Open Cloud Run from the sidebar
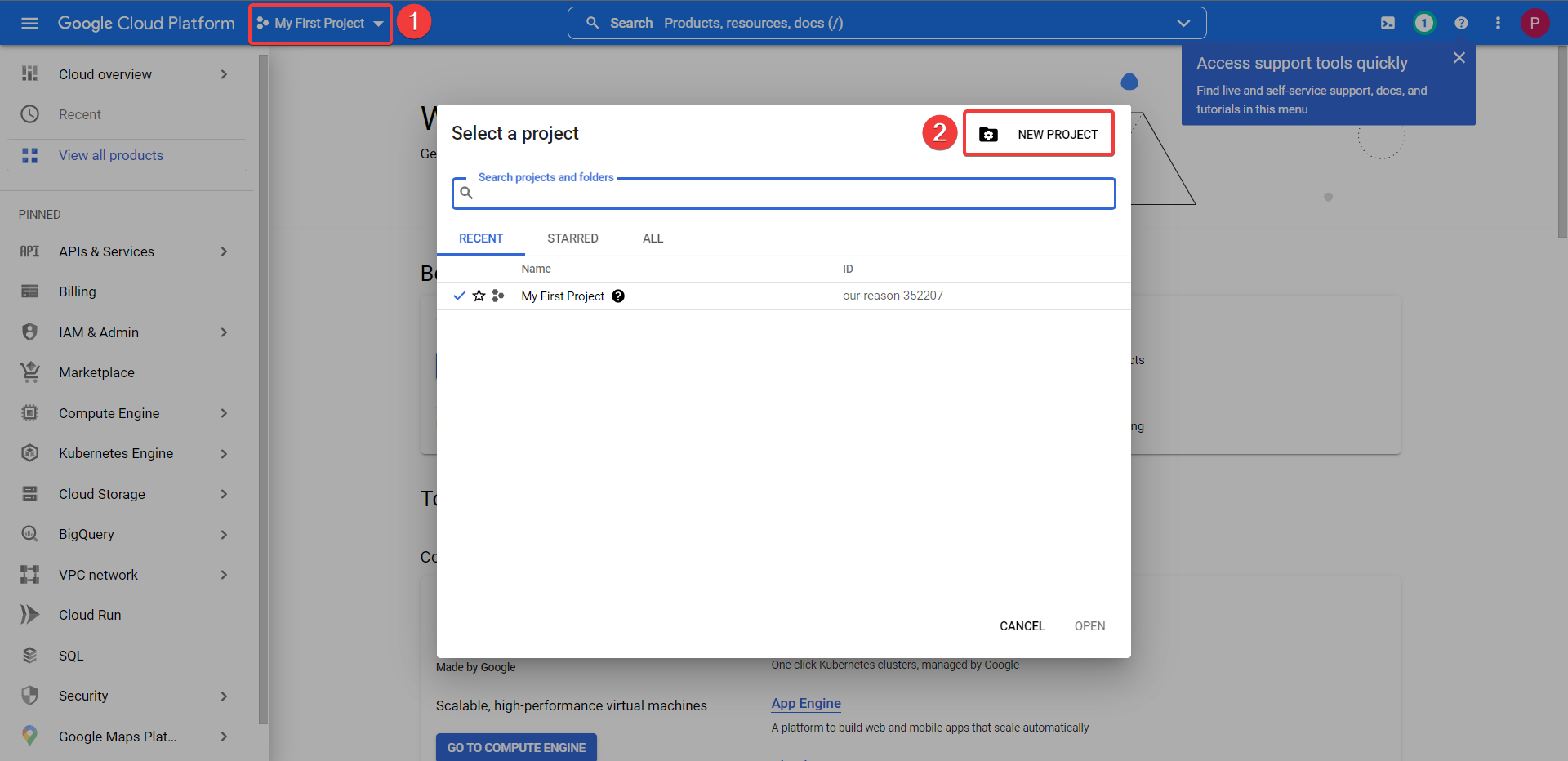Image resolution: width=1568 pixels, height=761 pixels. [x=90, y=615]
